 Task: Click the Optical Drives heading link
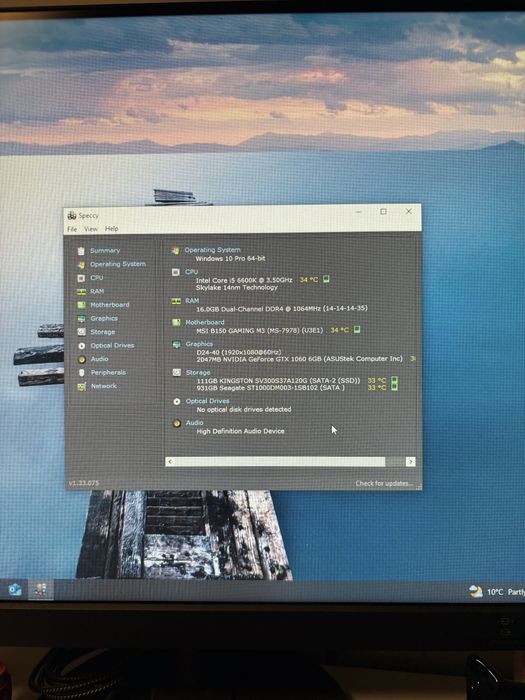point(208,401)
